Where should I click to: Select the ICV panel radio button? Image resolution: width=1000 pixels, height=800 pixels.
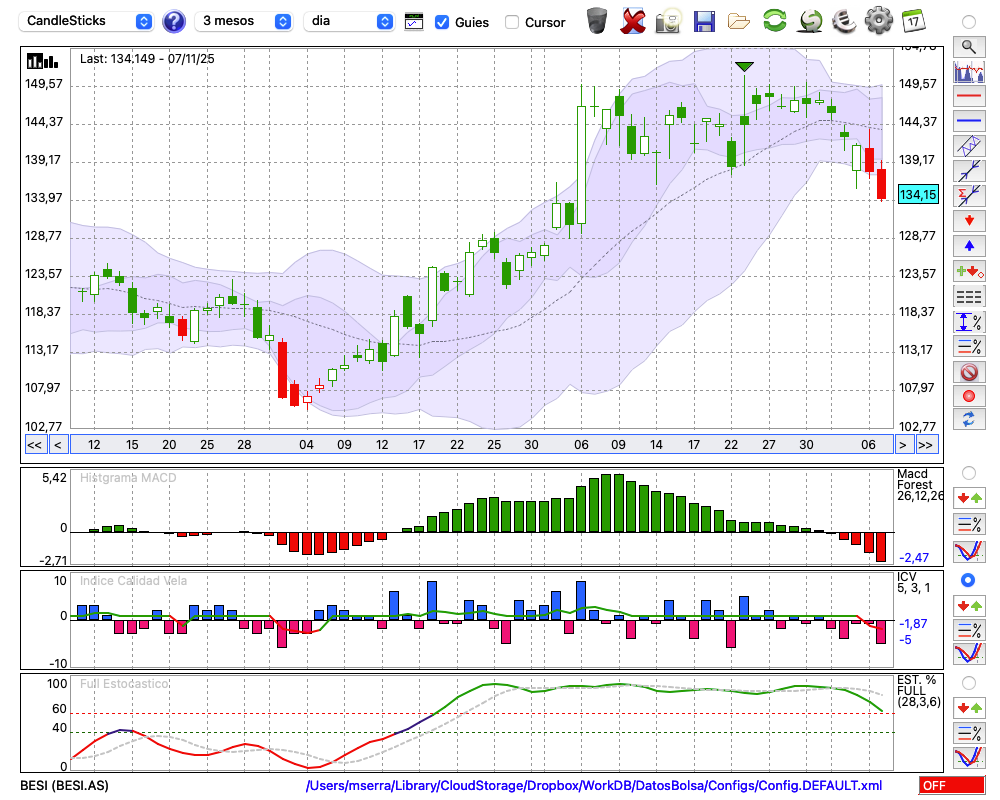(968, 580)
